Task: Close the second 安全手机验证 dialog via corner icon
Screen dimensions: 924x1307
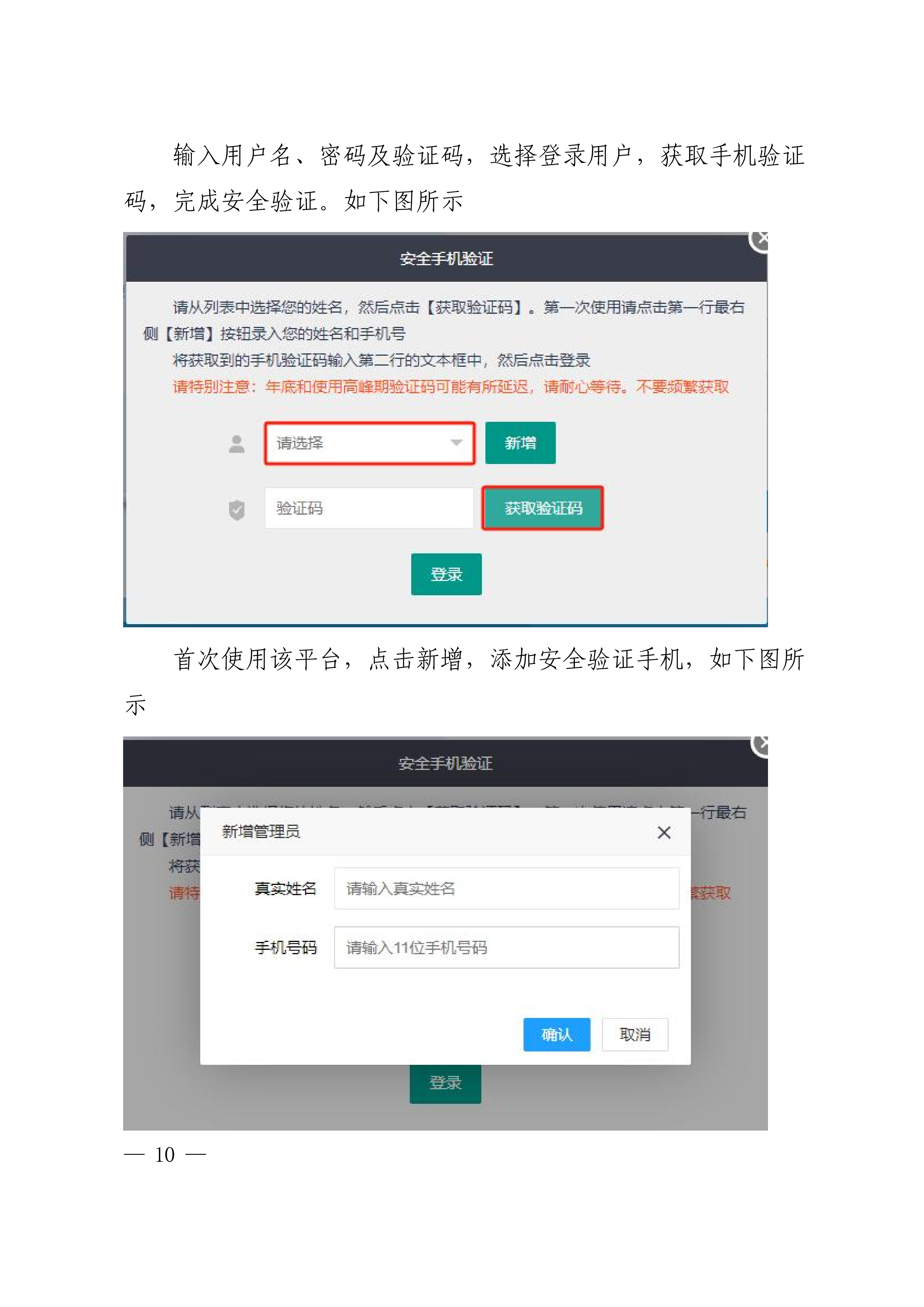Action: click(x=760, y=745)
